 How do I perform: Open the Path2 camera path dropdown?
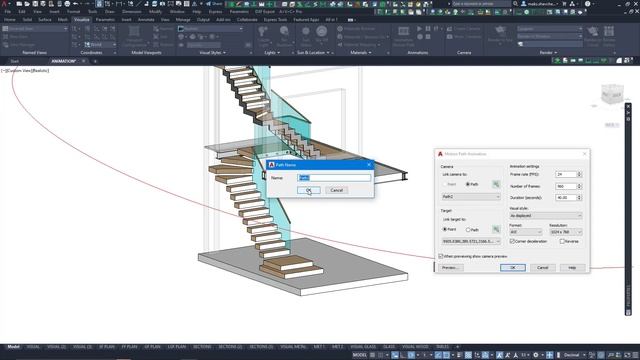point(471,197)
